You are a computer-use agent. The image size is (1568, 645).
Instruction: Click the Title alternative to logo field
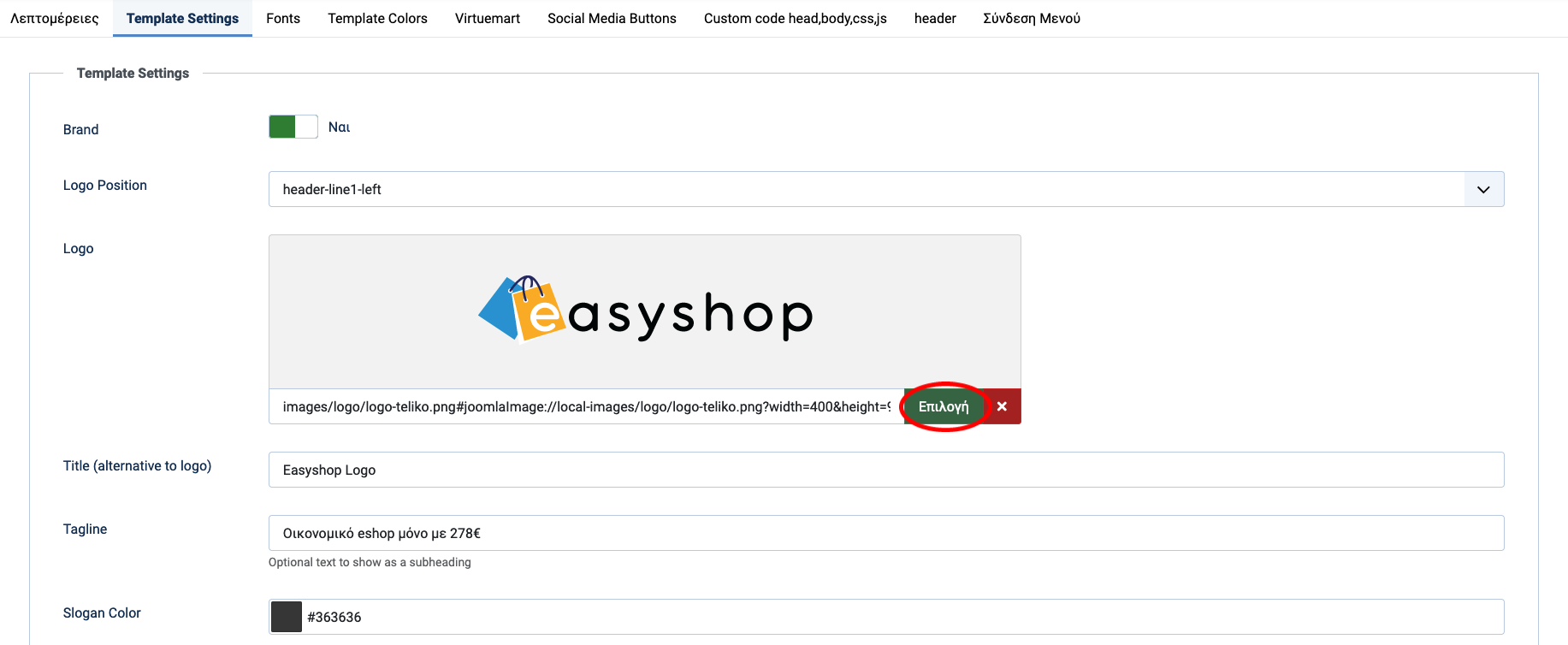coord(885,470)
